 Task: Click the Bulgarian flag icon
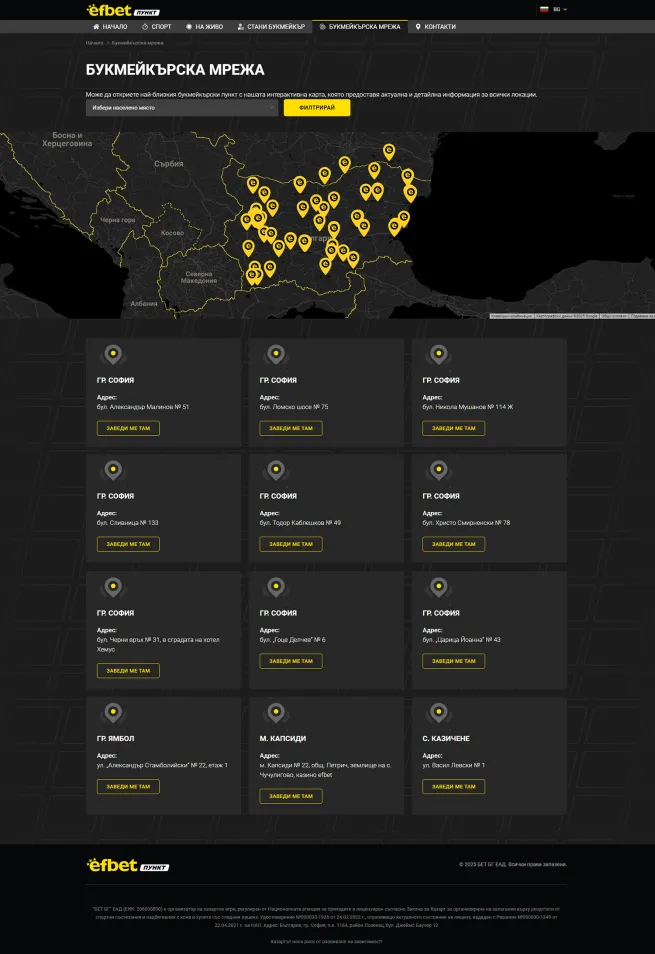pos(544,9)
